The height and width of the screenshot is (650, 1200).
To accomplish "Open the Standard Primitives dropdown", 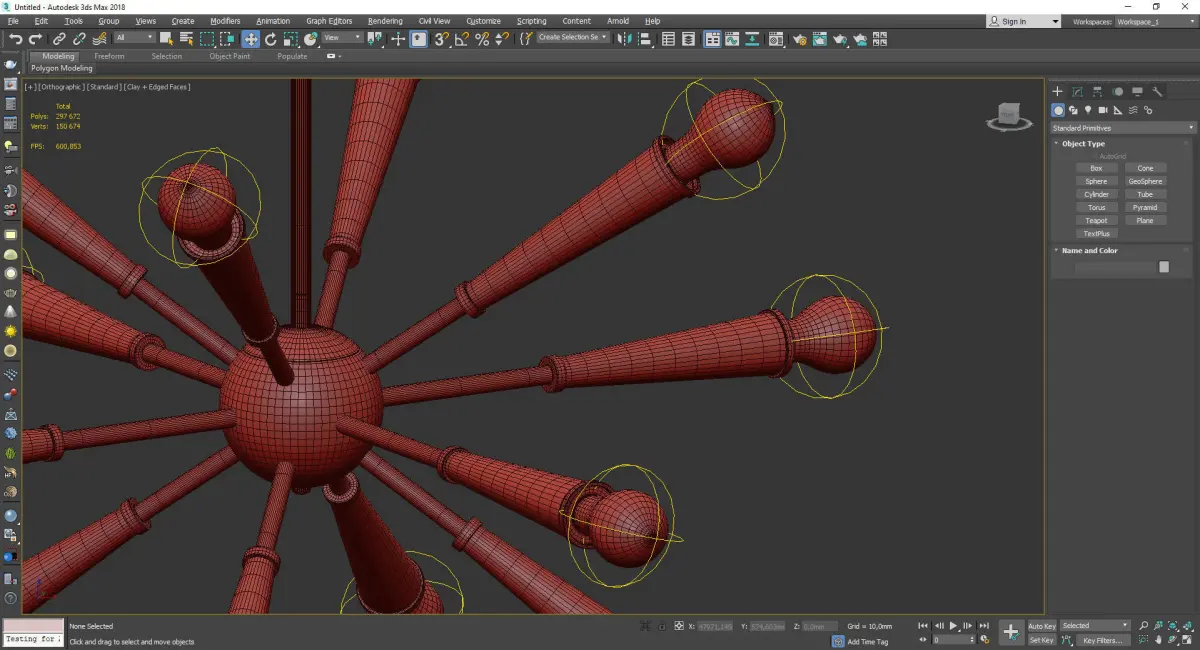I will pyautogui.click(x=1121, y=128).
